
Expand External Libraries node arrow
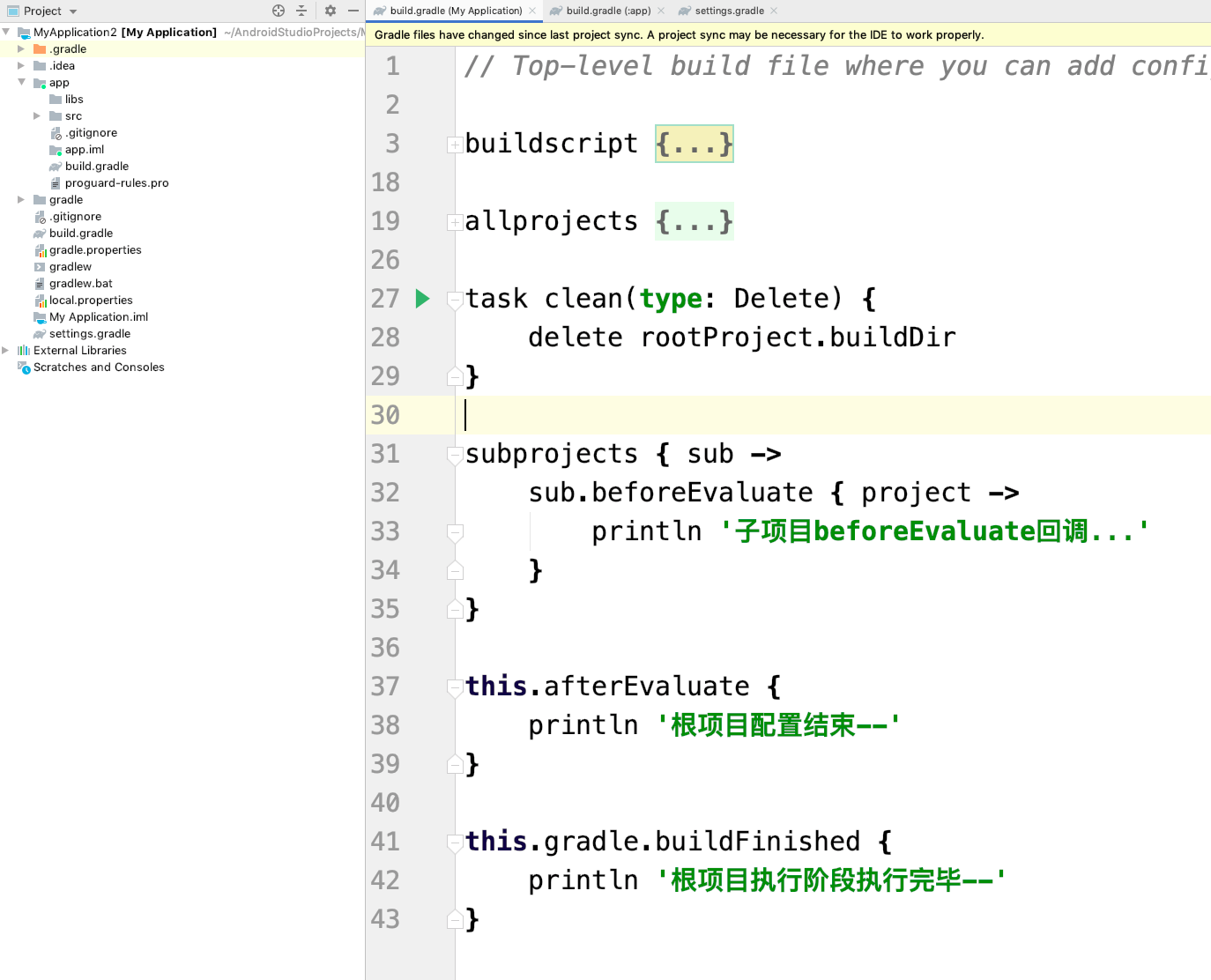pyautogui.click(x=5, y=351)
